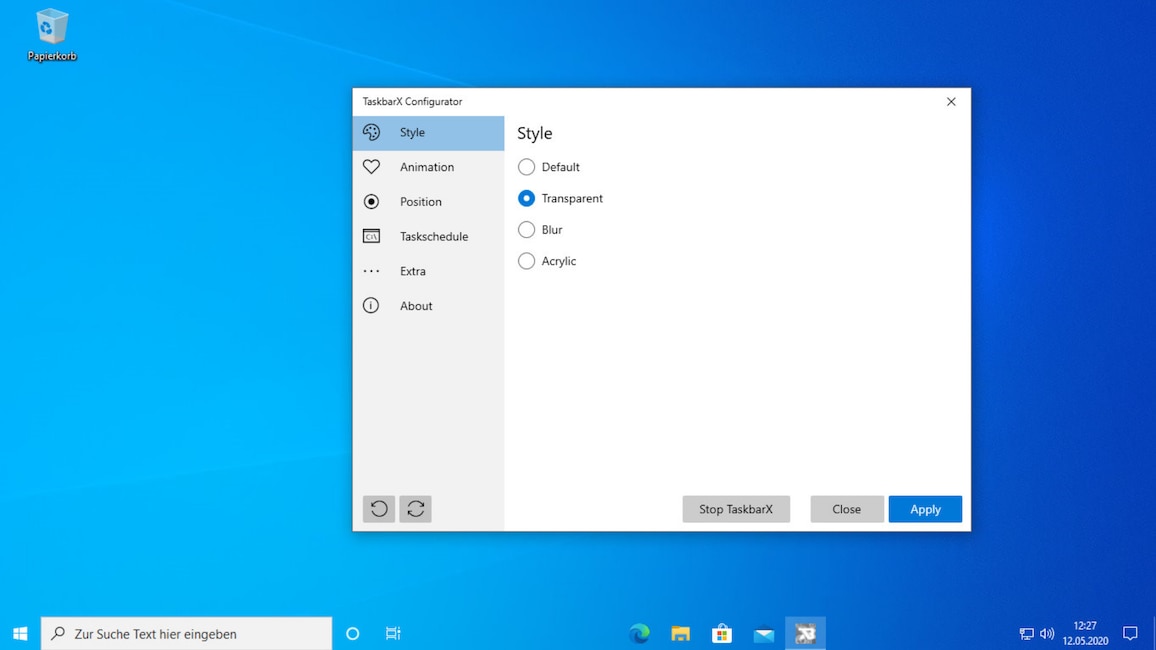
Task: Click the volume speaker icon in system tray
Action: 1045,633
